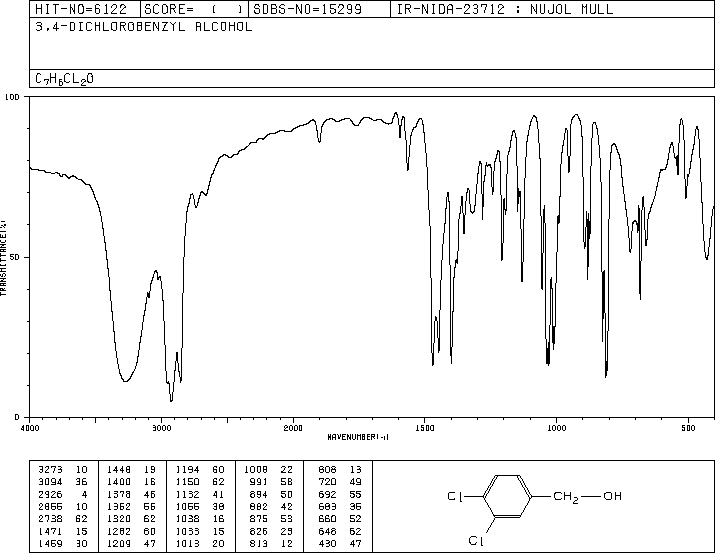
Task: Select the 1209 peak table entry
Action: click(131, 543)
